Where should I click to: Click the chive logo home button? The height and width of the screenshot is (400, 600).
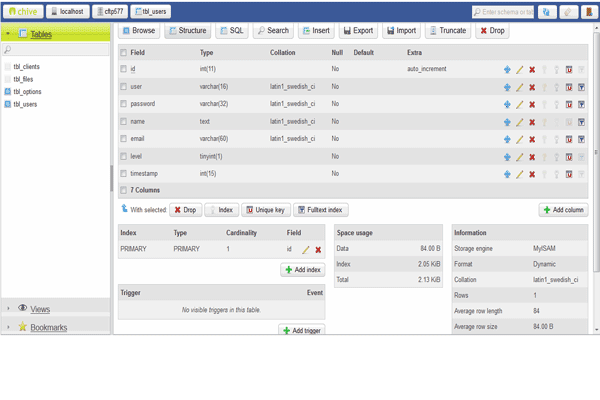pyautogui.click(x=22, y=11)
